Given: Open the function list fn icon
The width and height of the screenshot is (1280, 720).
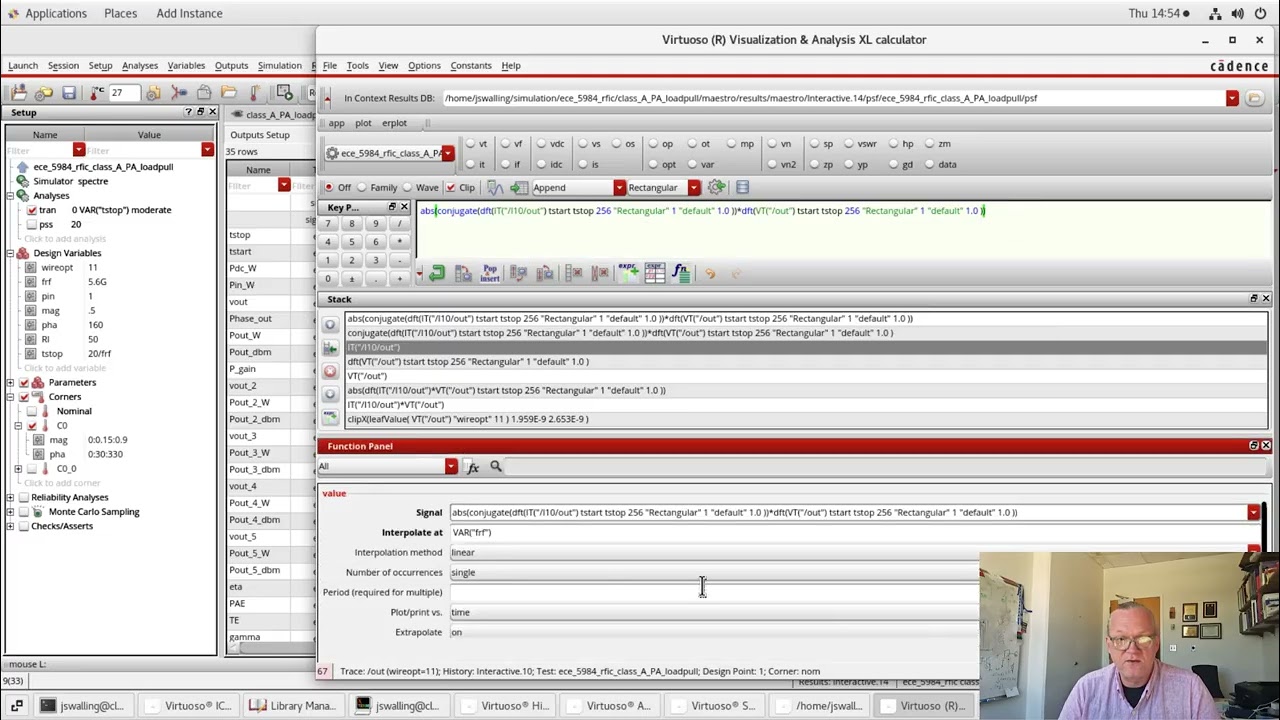Looking at the screenshot, I should pyautogui.click(x=681, y=273).
